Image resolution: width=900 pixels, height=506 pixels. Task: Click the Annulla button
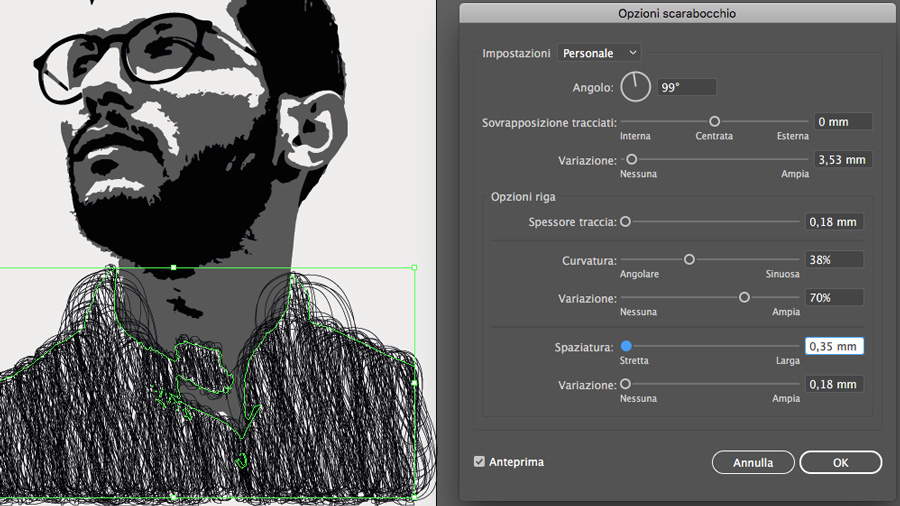[x=753, y=462]
